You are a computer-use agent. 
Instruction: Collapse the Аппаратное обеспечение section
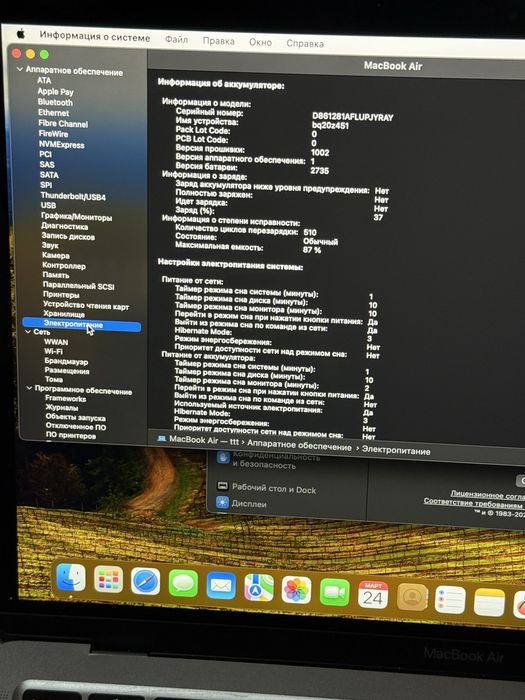point(20,69)
